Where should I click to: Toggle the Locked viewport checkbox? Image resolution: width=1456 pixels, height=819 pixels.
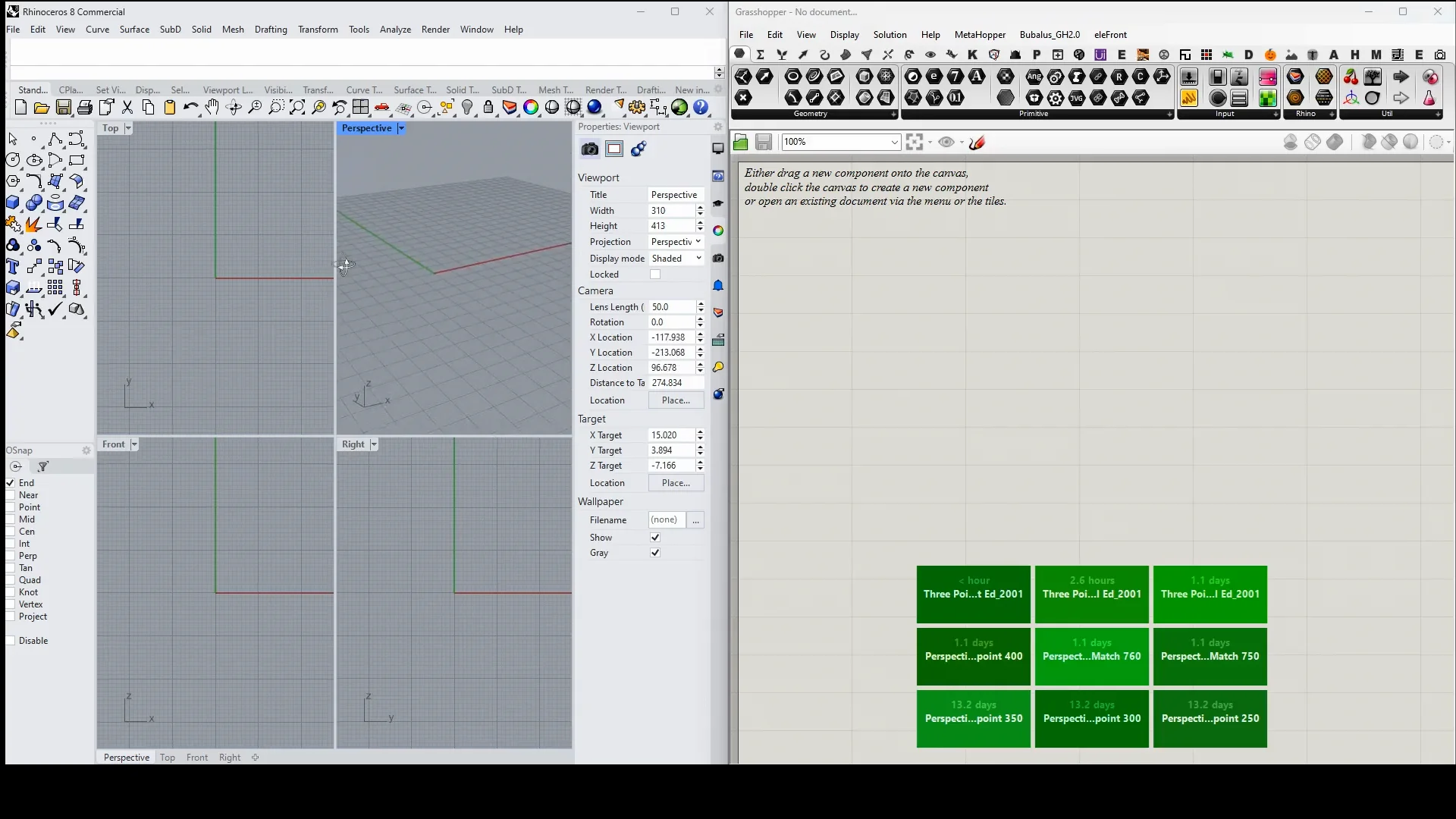(x=655, y=275)
